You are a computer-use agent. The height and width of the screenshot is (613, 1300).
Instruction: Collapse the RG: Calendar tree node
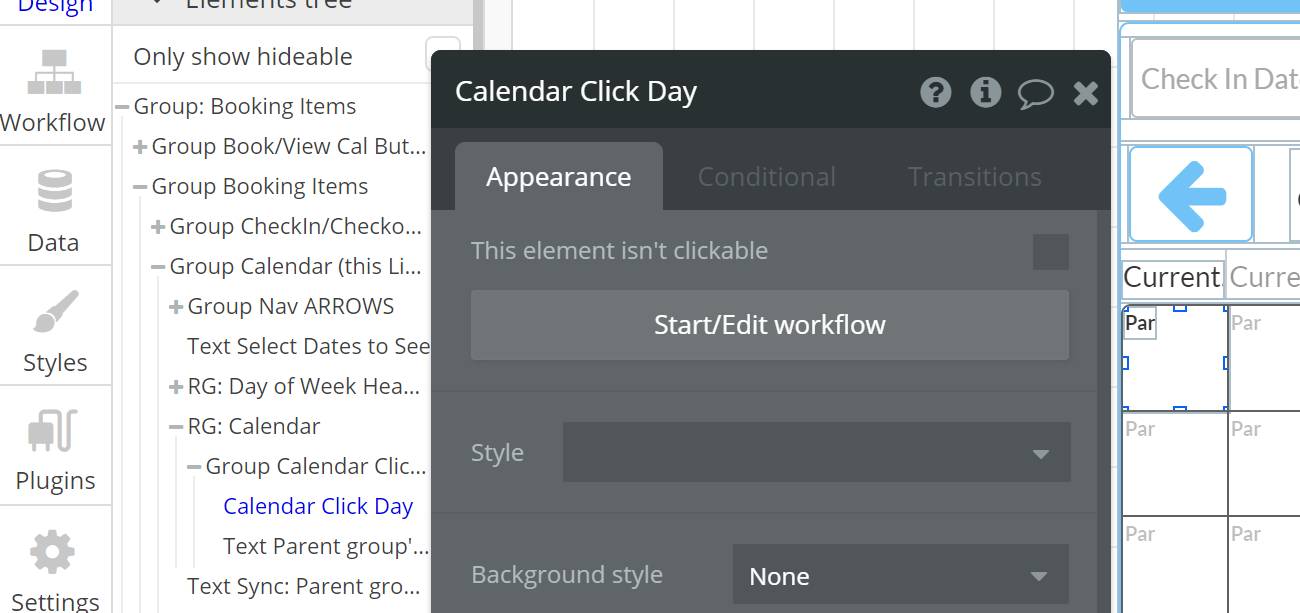point(176,427)
